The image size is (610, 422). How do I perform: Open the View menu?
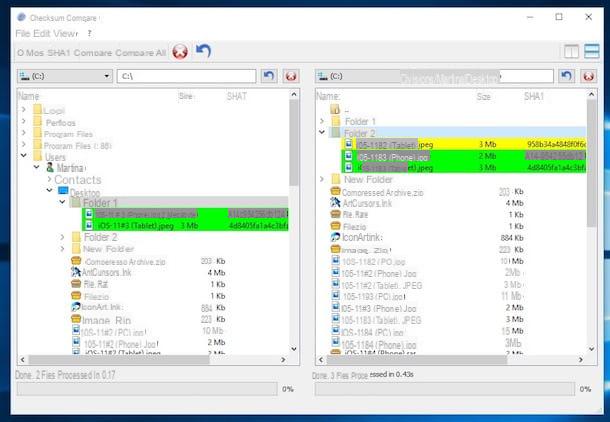click(65, 33)
